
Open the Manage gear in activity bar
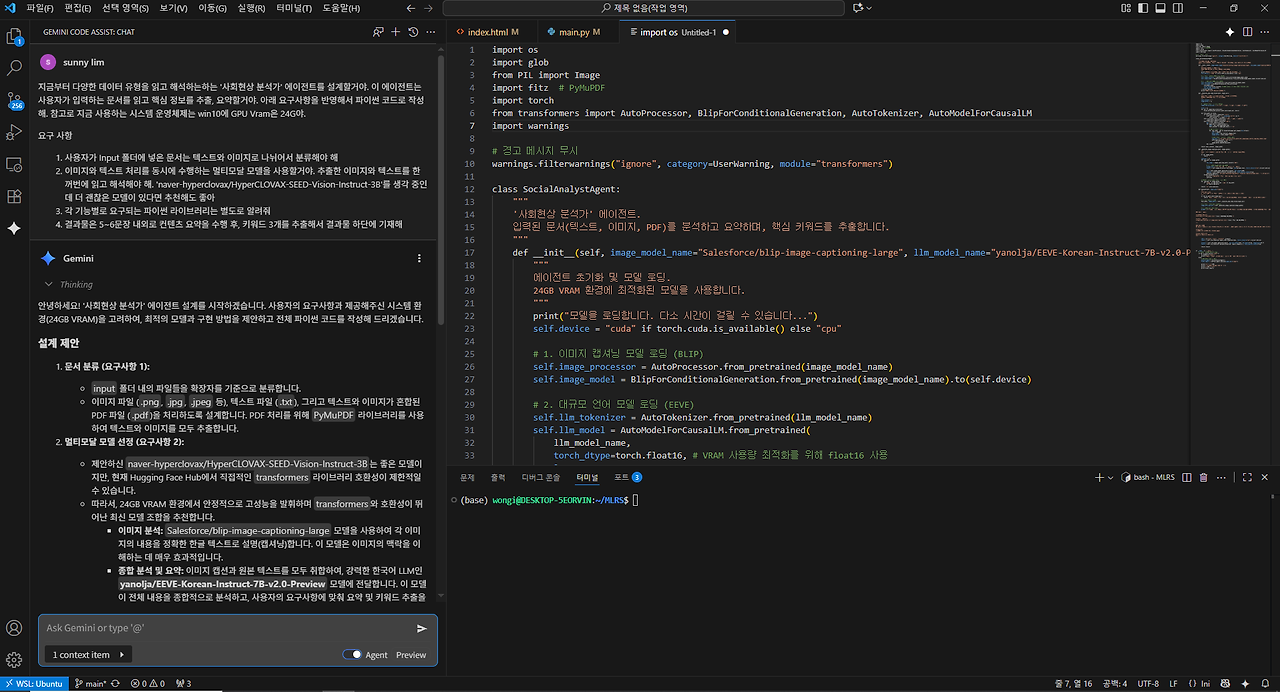pos(14,660)
